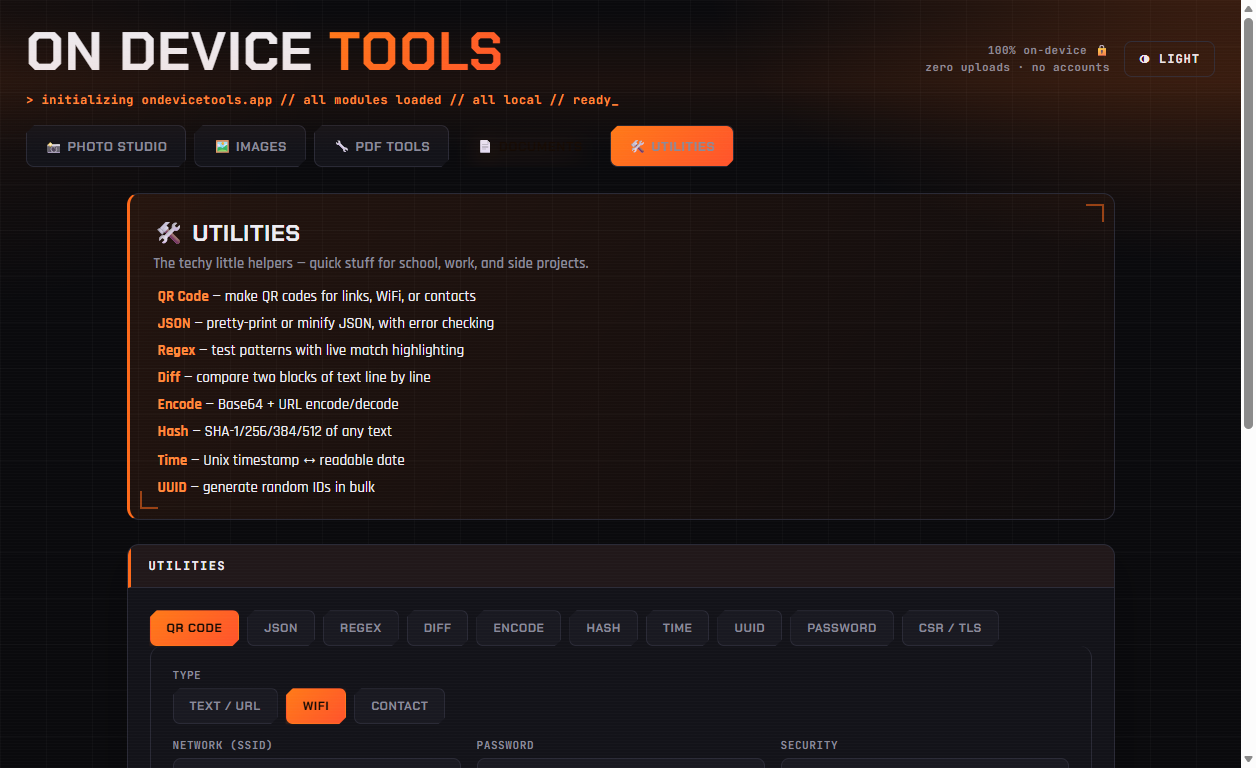Open the Diff utility tab
The width and height of the screenshot is (1256, 768).
438,628
